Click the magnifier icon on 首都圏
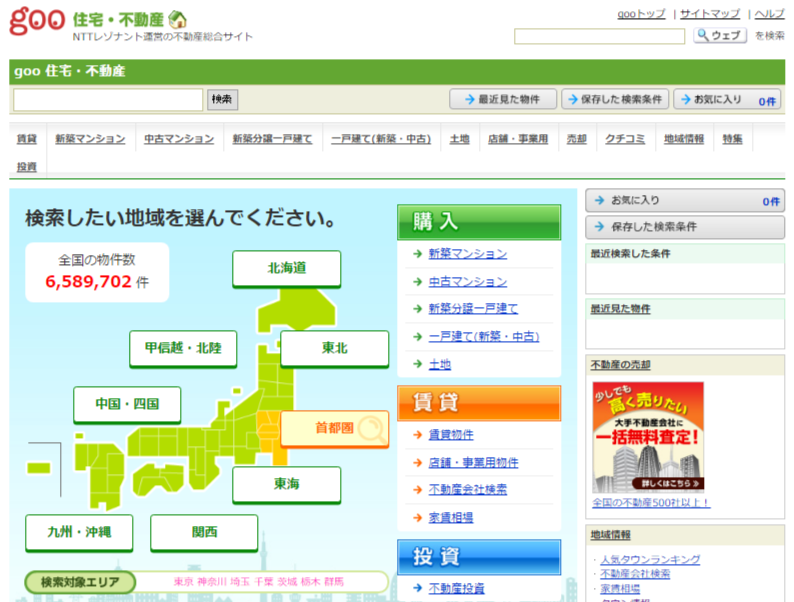Screen dimensions: 794x602 (372, 429)
